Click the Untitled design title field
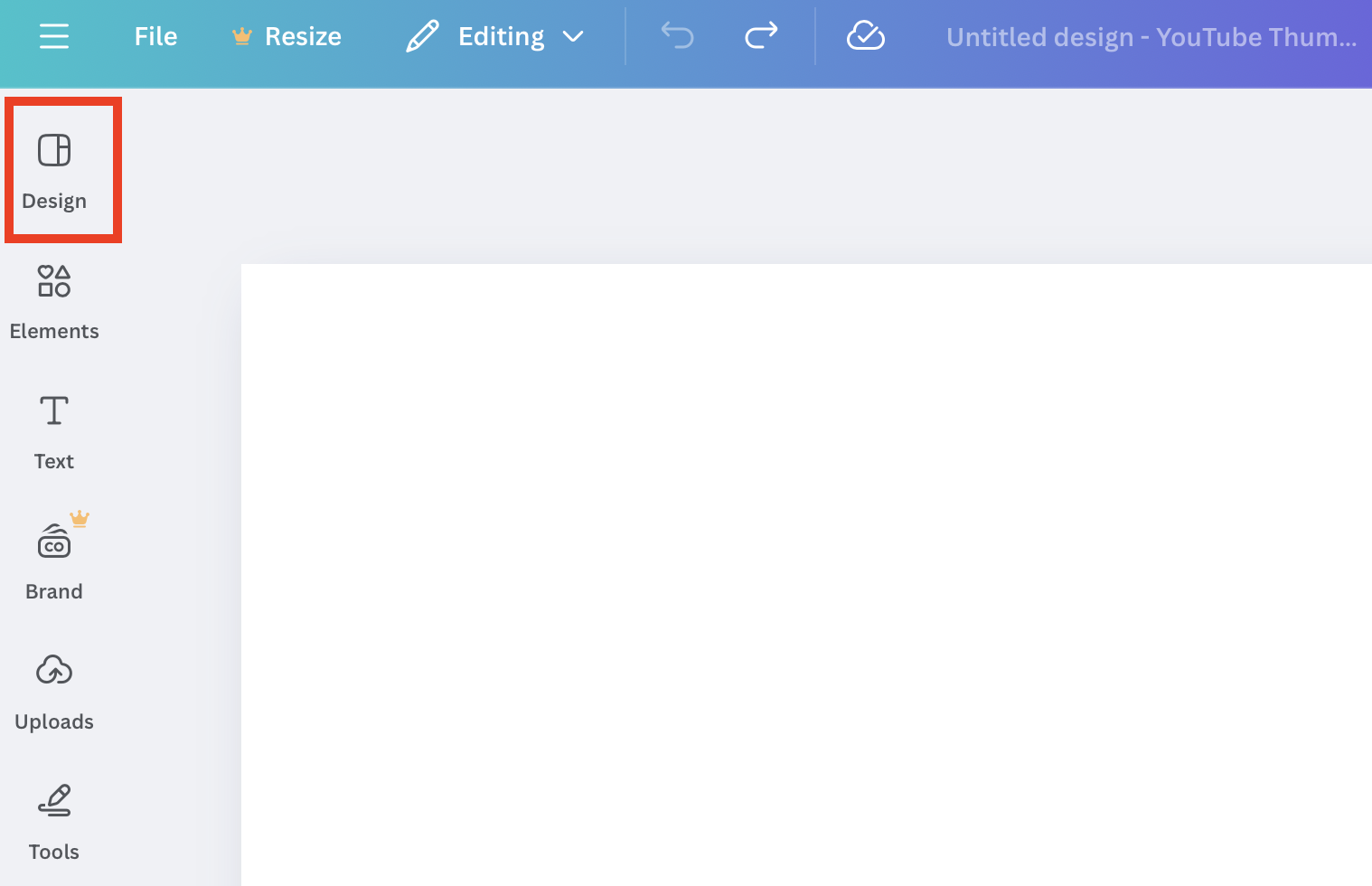This screenshot has height=886, width=1372. 1151,37
